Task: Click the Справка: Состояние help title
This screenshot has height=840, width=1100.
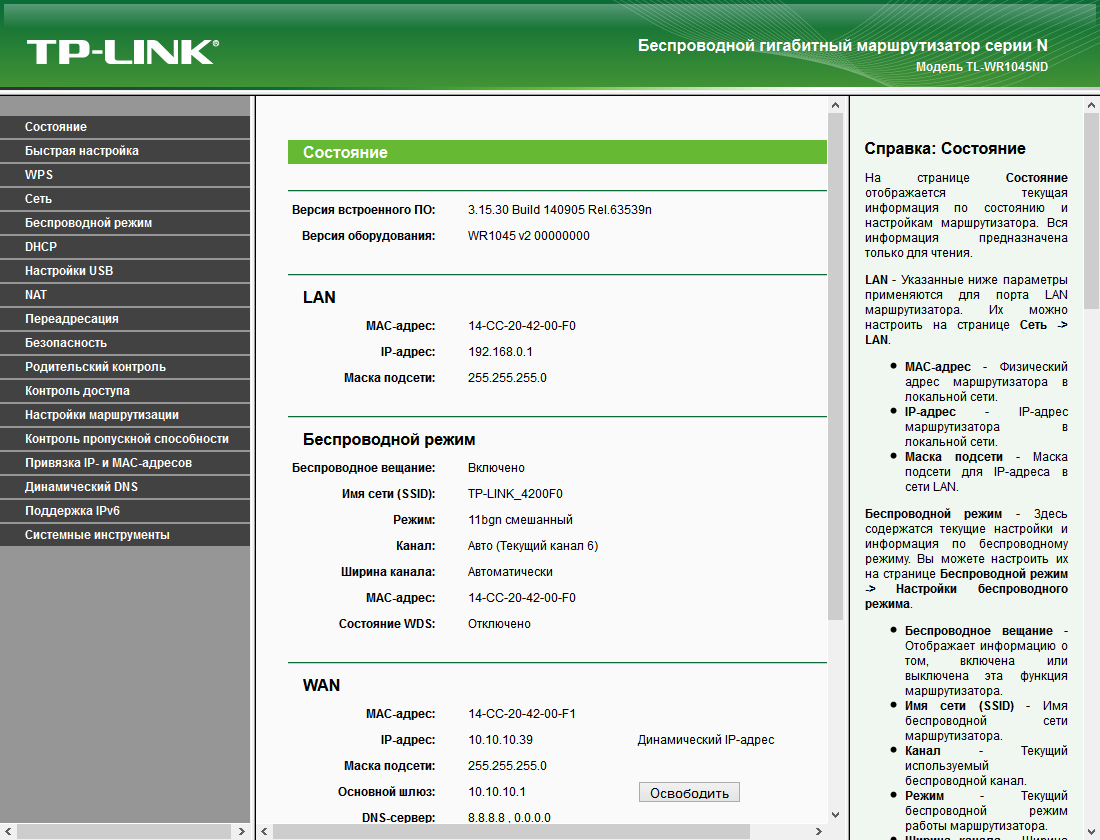Action: (945, 149)
